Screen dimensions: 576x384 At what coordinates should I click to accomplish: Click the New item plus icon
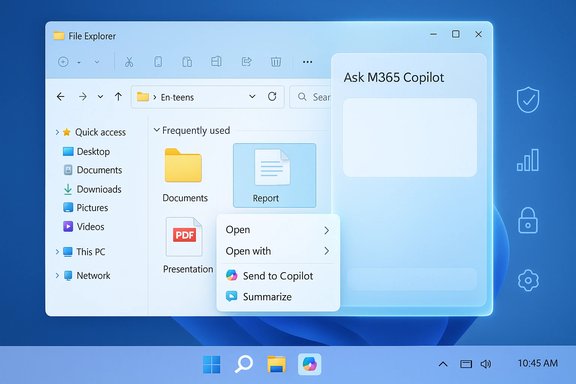[63, 62]
